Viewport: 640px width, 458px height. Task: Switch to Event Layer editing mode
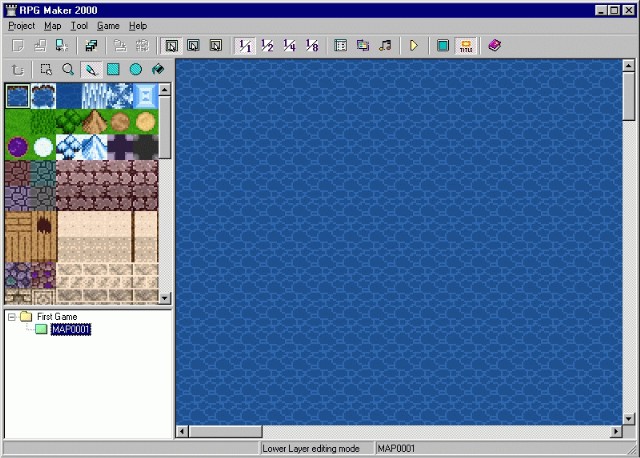pyautogui.click(x=216, y=45)
